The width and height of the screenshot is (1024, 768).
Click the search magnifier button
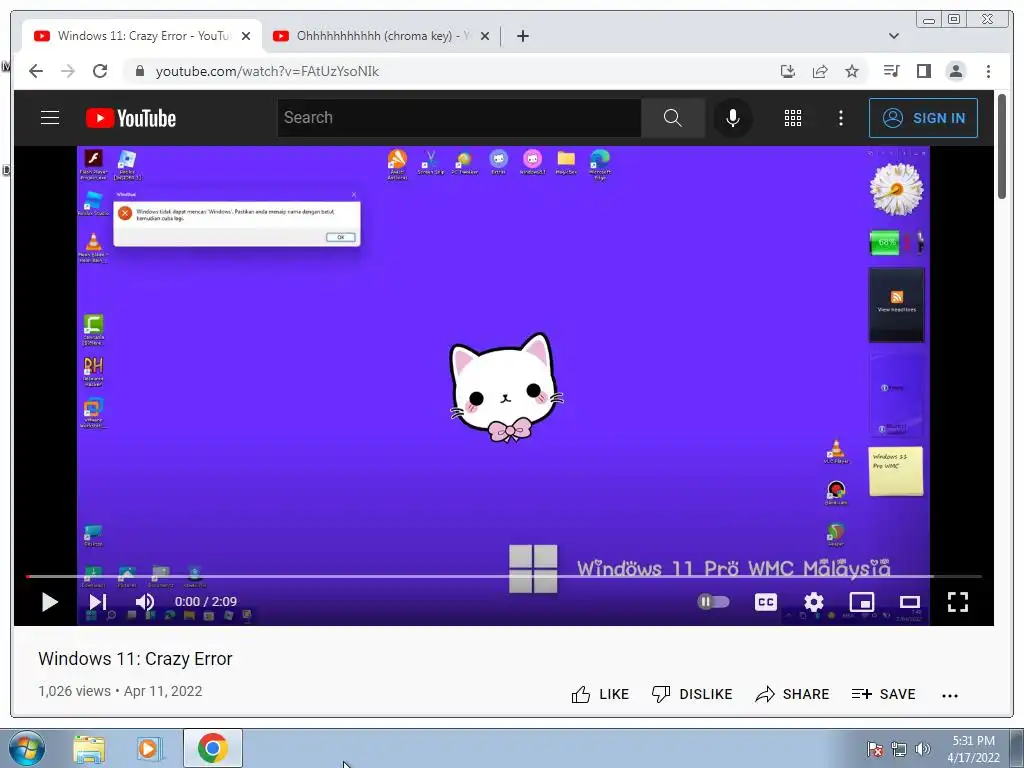(673, 118)
